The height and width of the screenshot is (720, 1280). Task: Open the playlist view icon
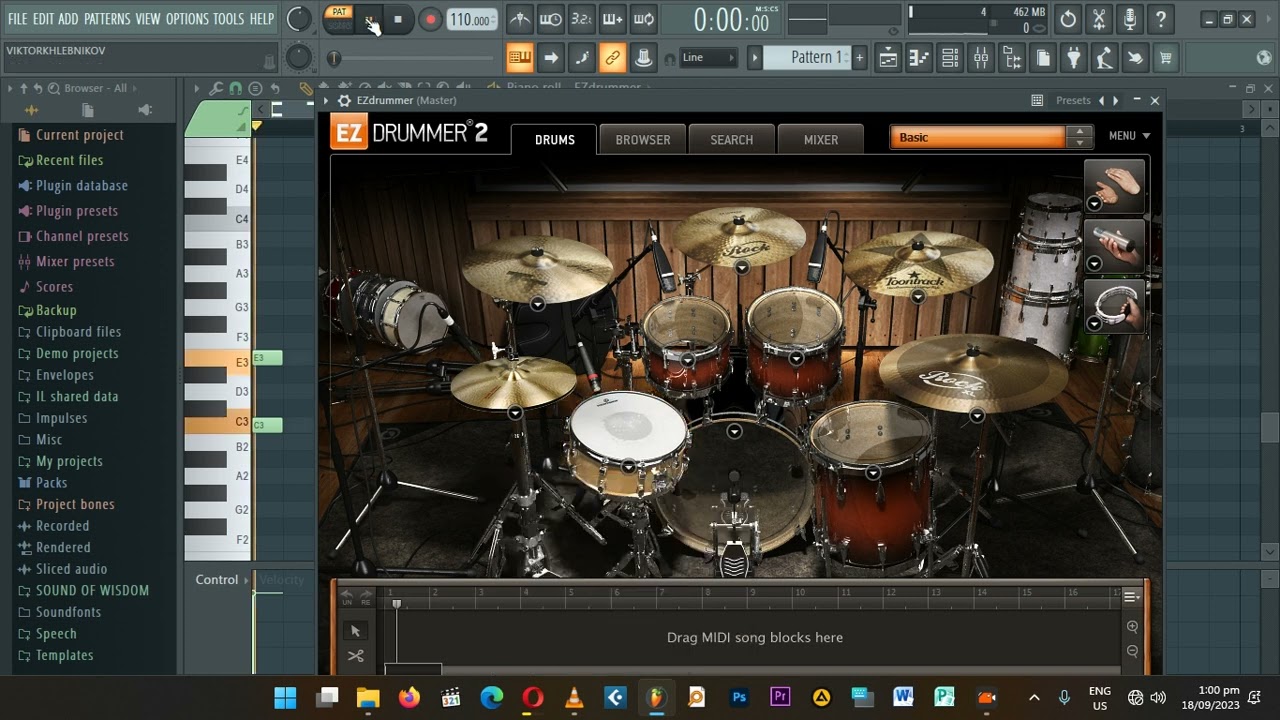click(x=888, y=58)
